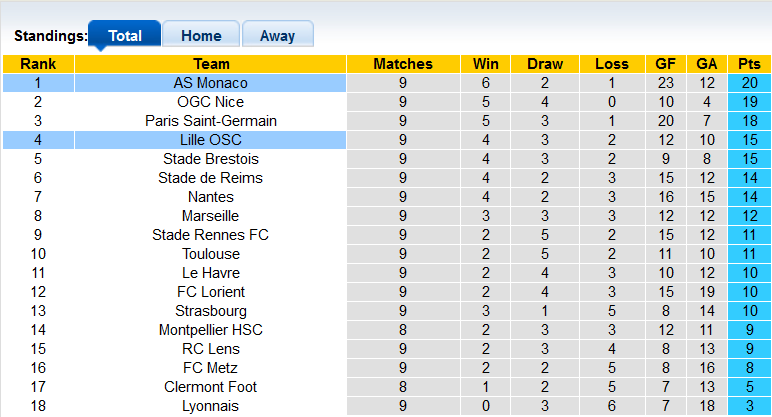772x417 pixels.
Task: Click the Rank column header
Action: click(x=38, y=64)
